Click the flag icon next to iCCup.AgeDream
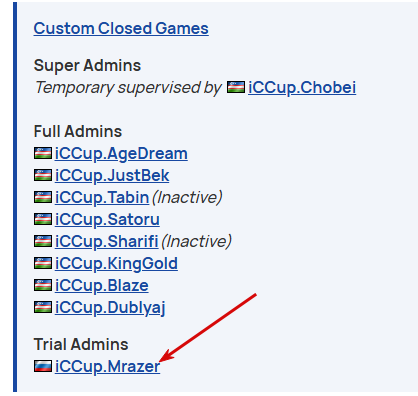 (43, 153)
